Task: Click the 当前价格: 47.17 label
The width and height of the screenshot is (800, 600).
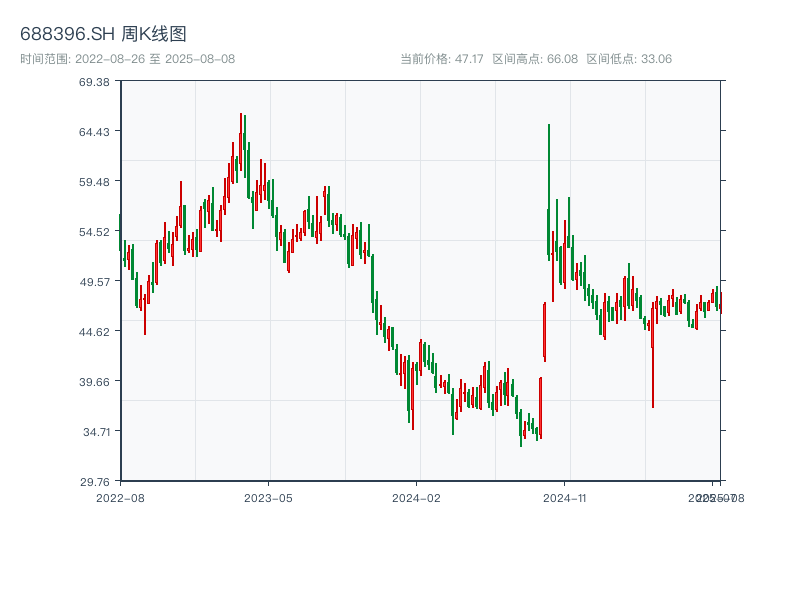Action: click(x=441, y=59)
